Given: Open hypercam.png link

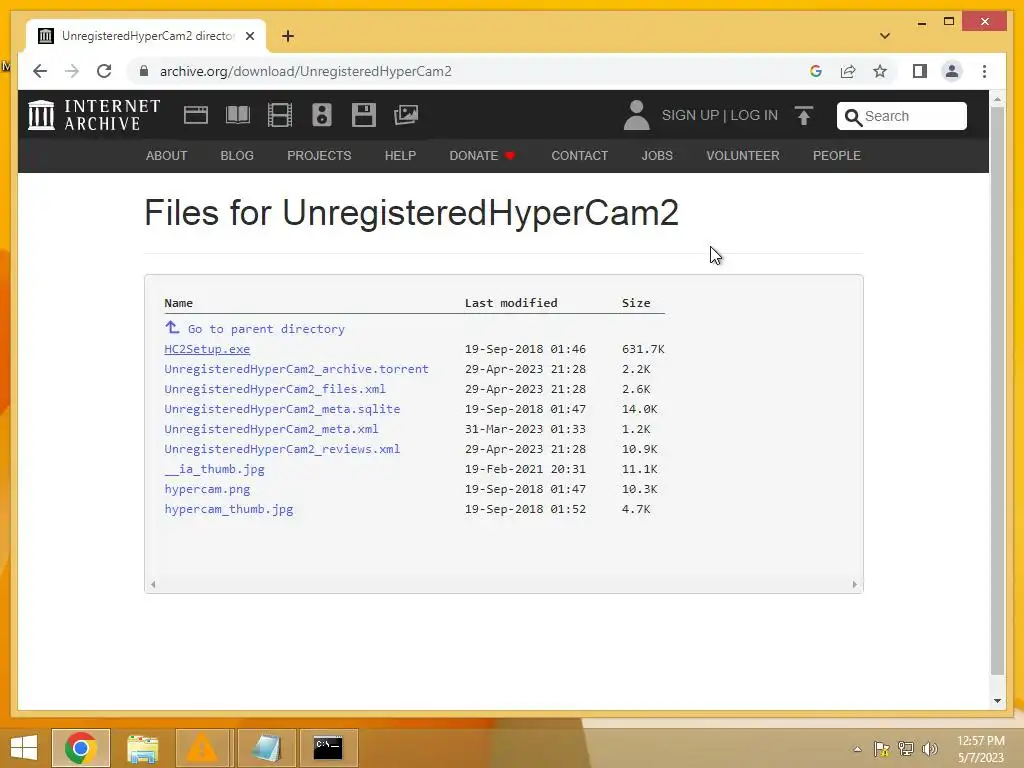Looking at the screenshot, I should (x=207, y=489).
